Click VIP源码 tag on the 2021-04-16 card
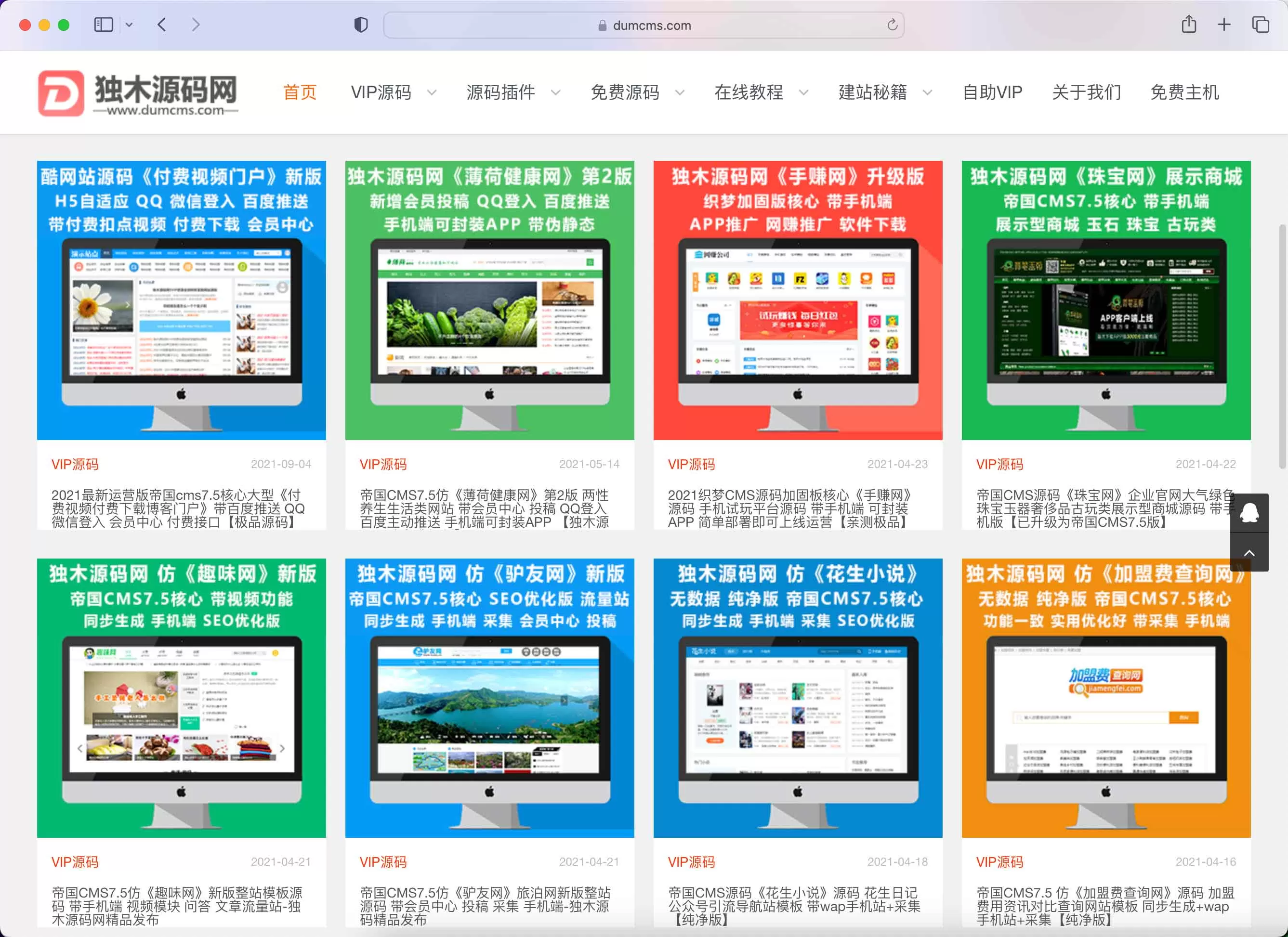The image size is (1288, 937). click(999, 862)
